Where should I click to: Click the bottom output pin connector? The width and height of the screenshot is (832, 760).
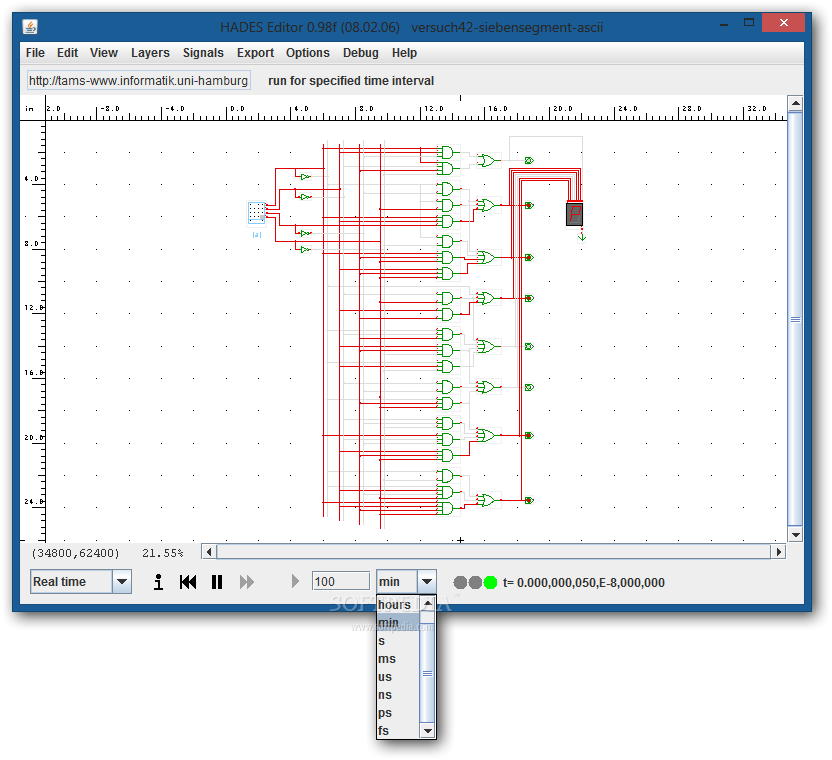click(x=529, y=500)
